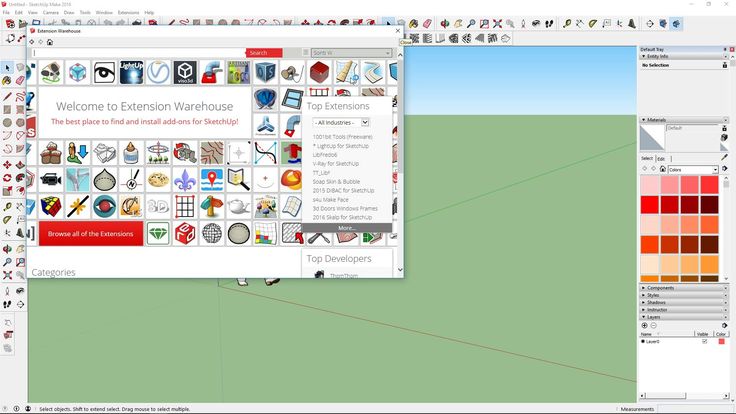Pick the bright red swatch in second row
The height and width of the screenshot is (414, 736).
click(650, 205)
